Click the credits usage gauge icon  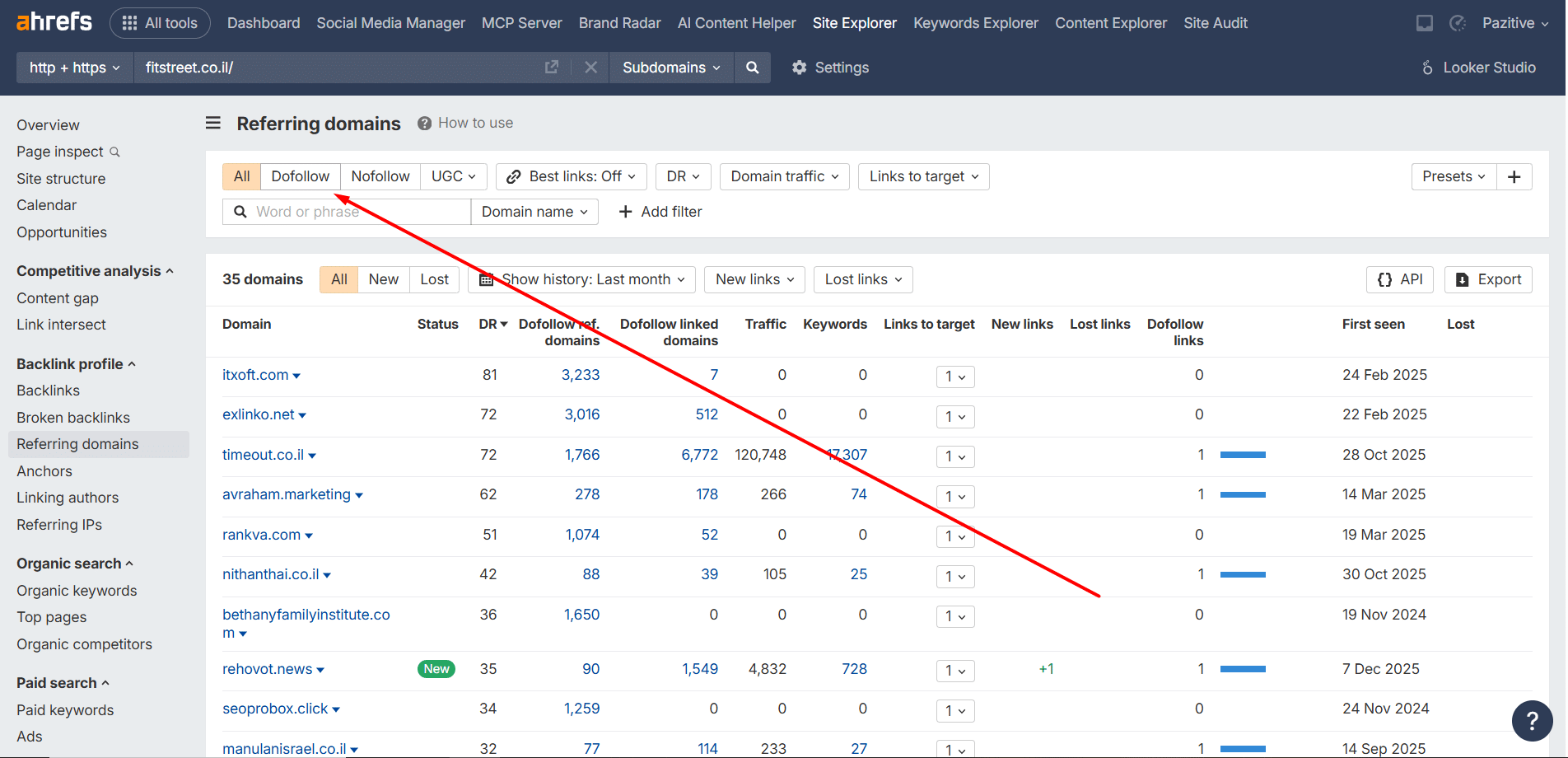tap(1458, 23)
